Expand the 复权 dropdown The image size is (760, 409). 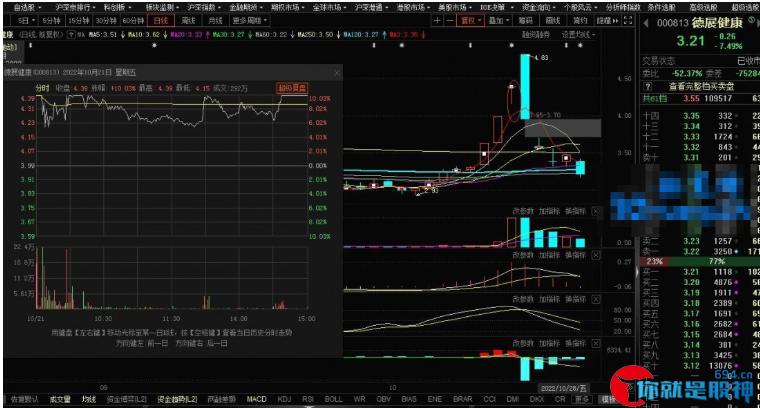[471, 20]
